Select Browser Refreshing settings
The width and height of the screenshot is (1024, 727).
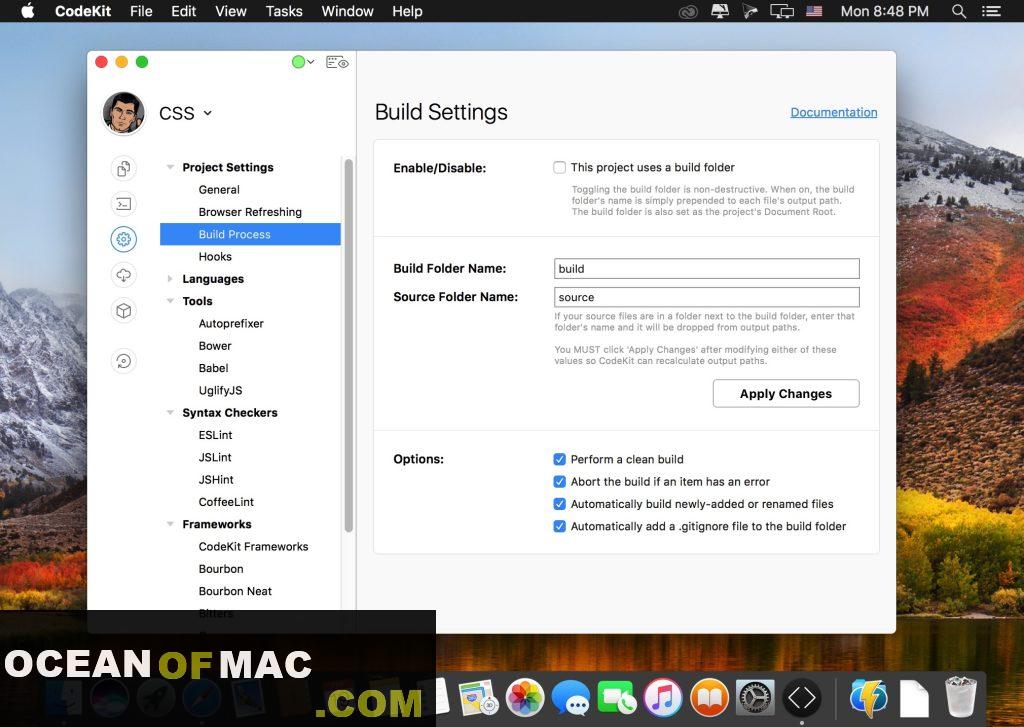pyautogui.click(x=250, y=212)
